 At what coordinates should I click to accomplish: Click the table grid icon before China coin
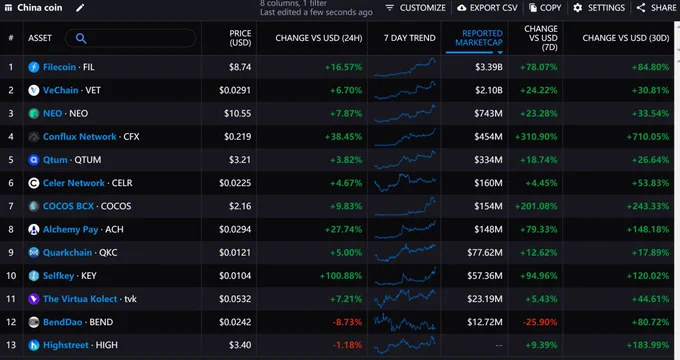click(8, 8)
